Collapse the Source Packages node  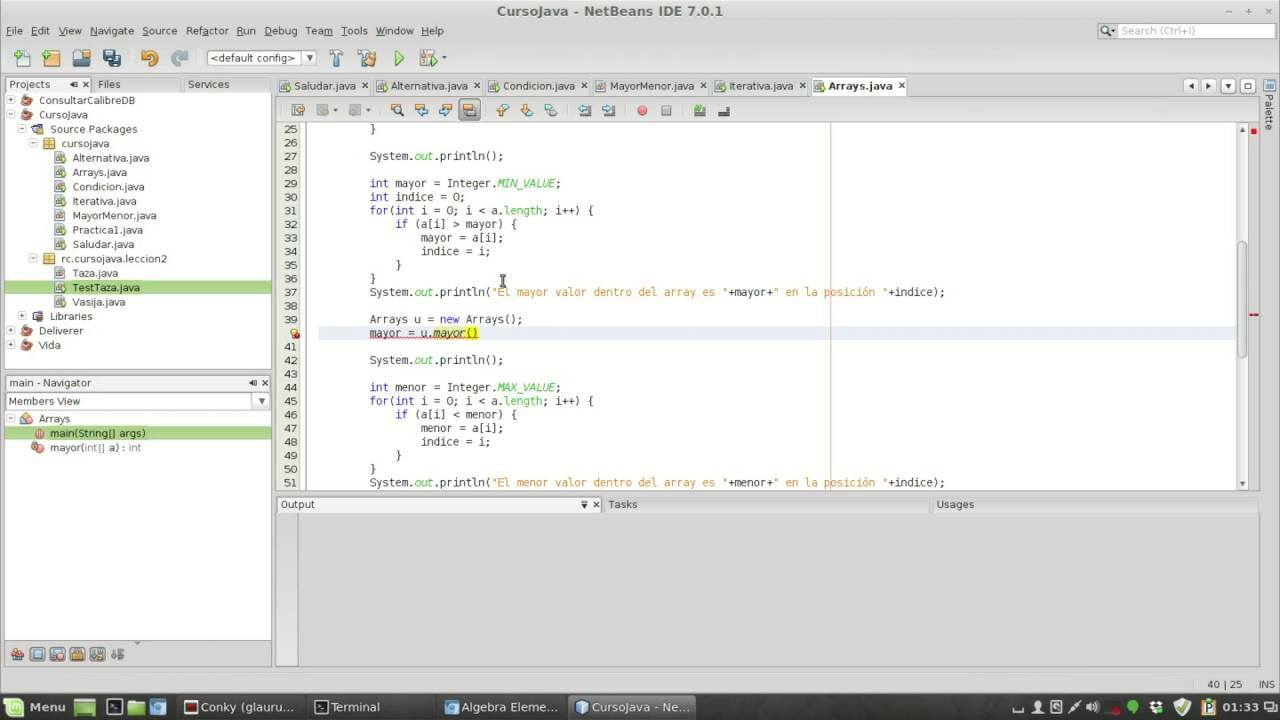coord(22,129)
